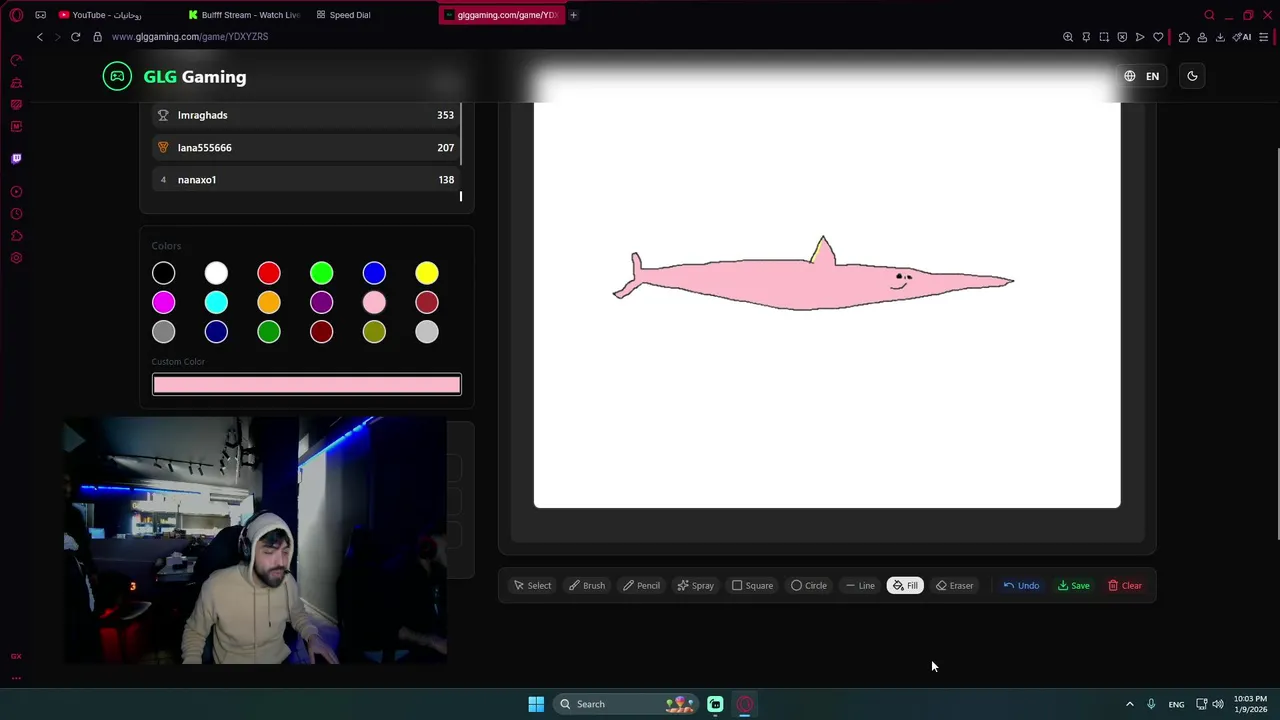Pick the navy blue swatch

[216, 332]
